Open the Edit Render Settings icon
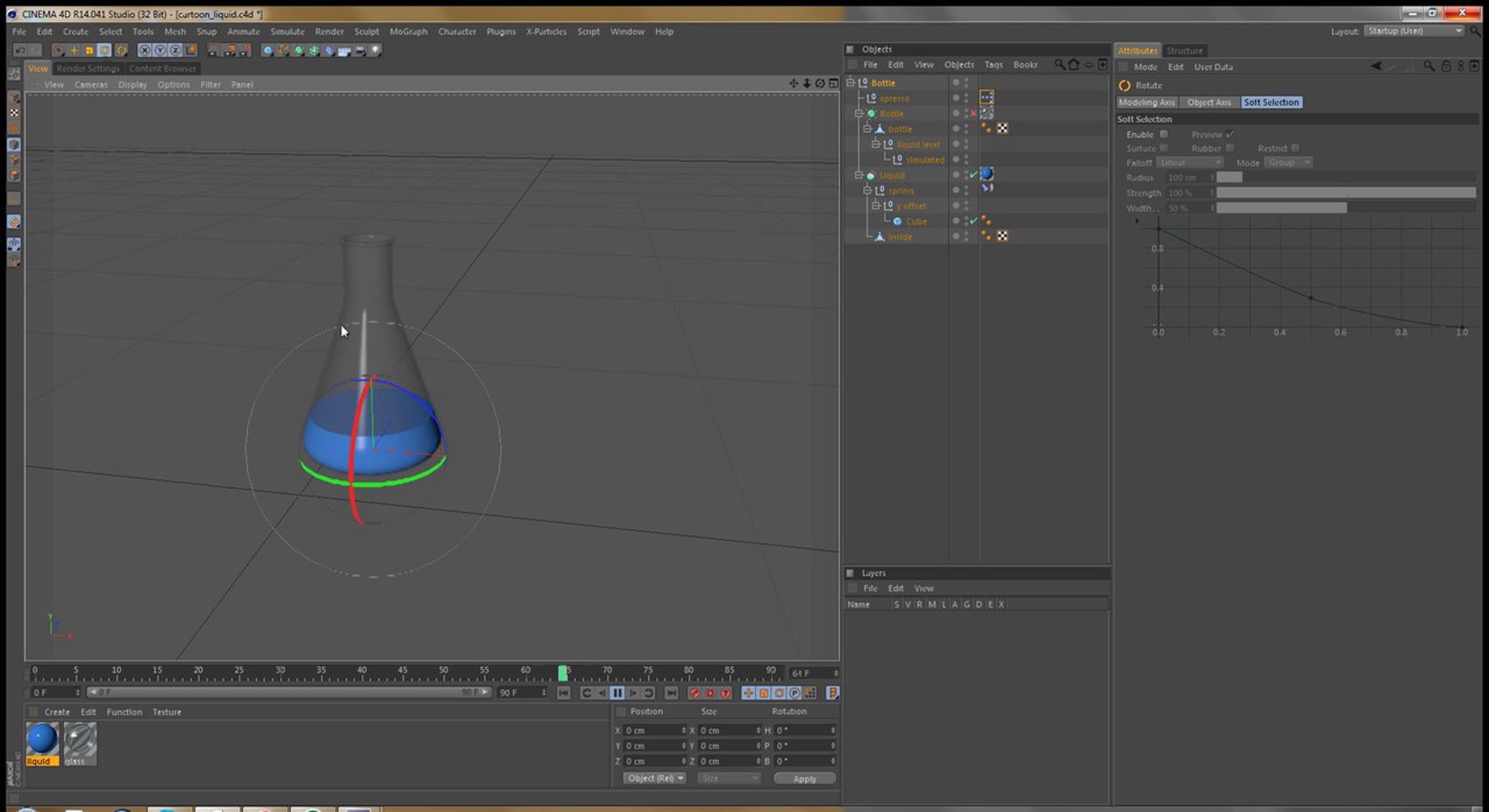This screenshot has width=1489, height=812. click(245, 50)
